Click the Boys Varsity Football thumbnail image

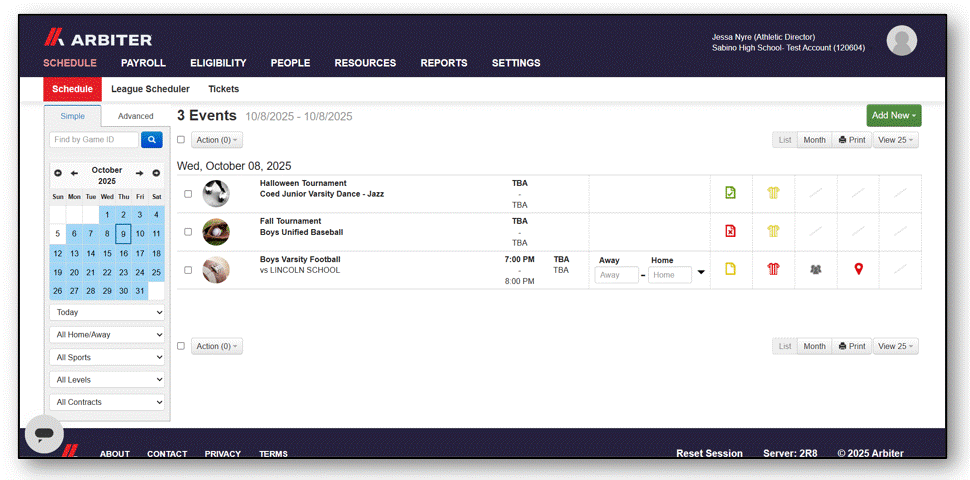pos(216,270)
